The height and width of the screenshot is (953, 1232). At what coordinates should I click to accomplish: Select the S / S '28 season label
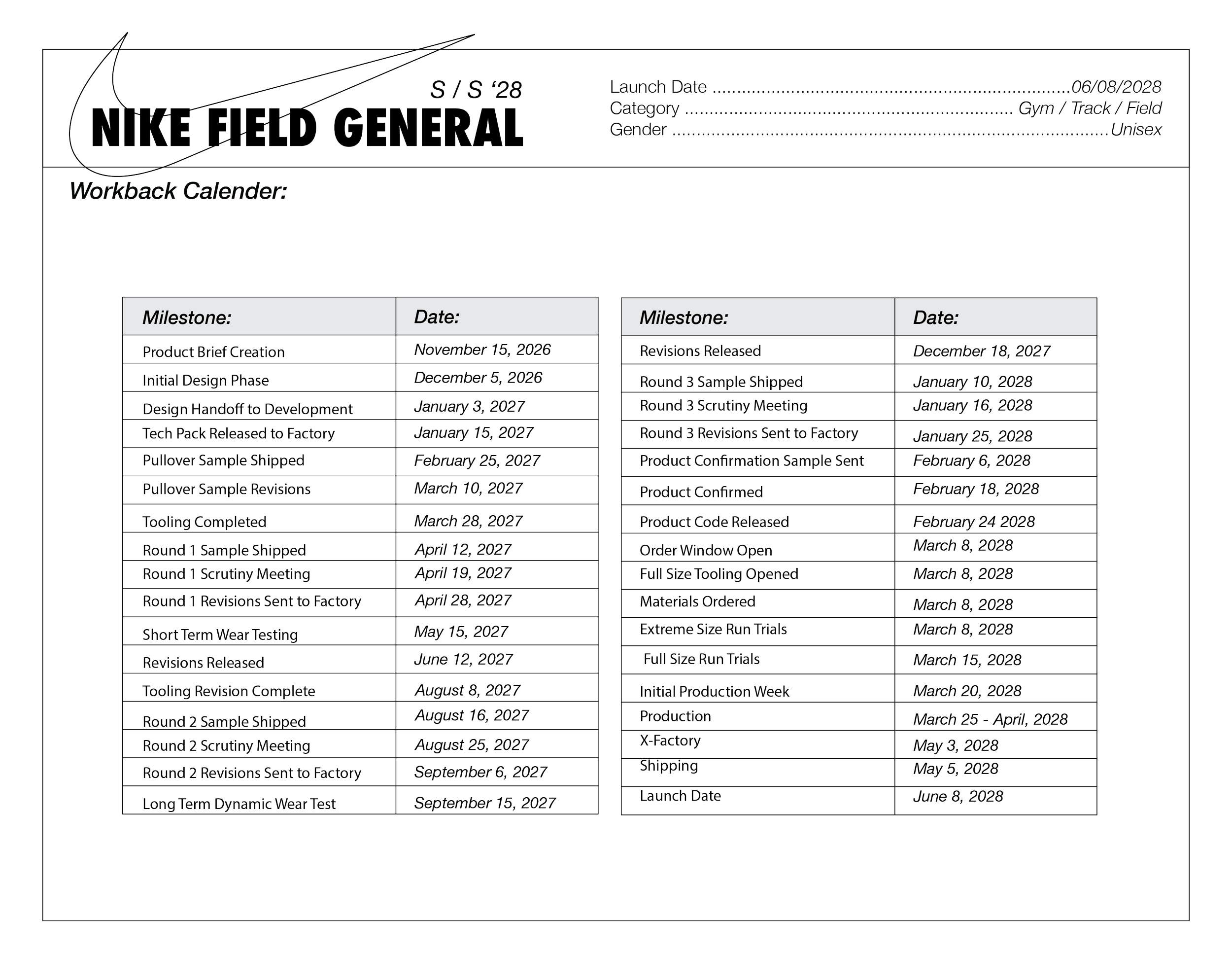click(x=476, y=90)
